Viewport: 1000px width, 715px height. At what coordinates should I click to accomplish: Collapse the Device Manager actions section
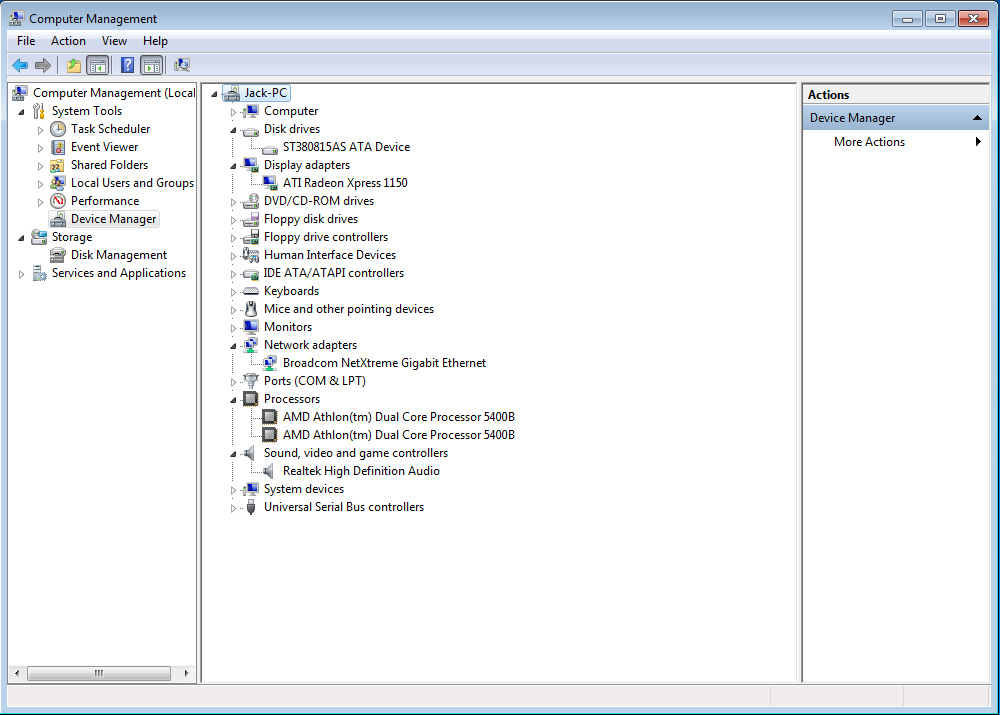976,118
